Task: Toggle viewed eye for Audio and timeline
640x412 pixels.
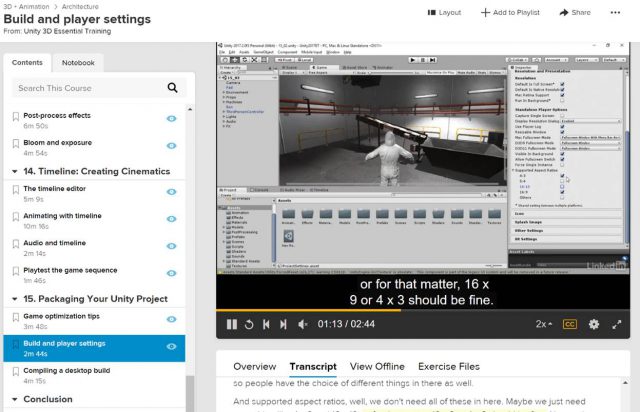Action: [x=171, y=246]
